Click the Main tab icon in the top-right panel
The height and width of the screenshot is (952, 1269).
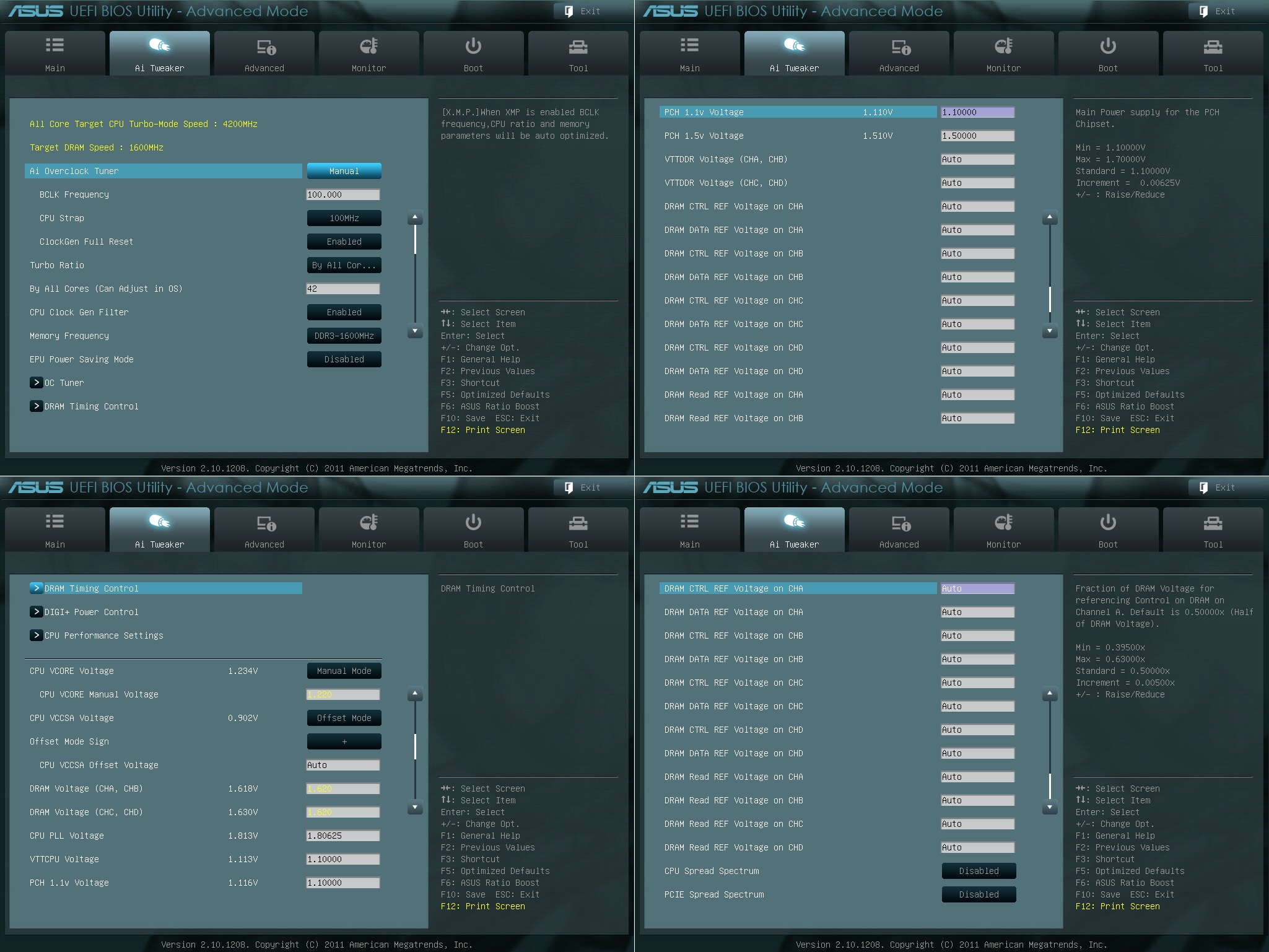tap(689, 45)
